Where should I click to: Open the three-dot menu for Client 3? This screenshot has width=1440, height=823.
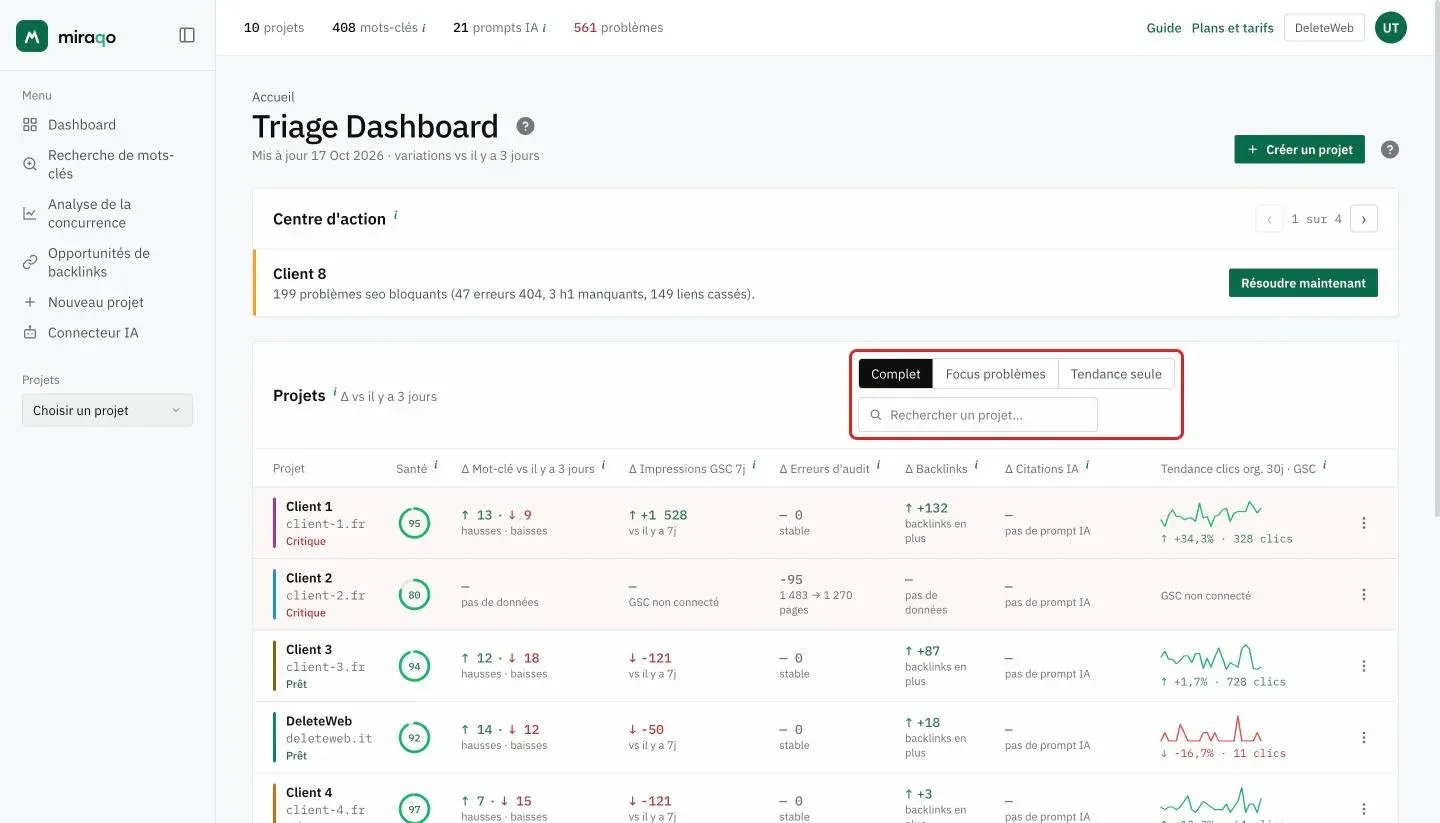pos(1364,666)
